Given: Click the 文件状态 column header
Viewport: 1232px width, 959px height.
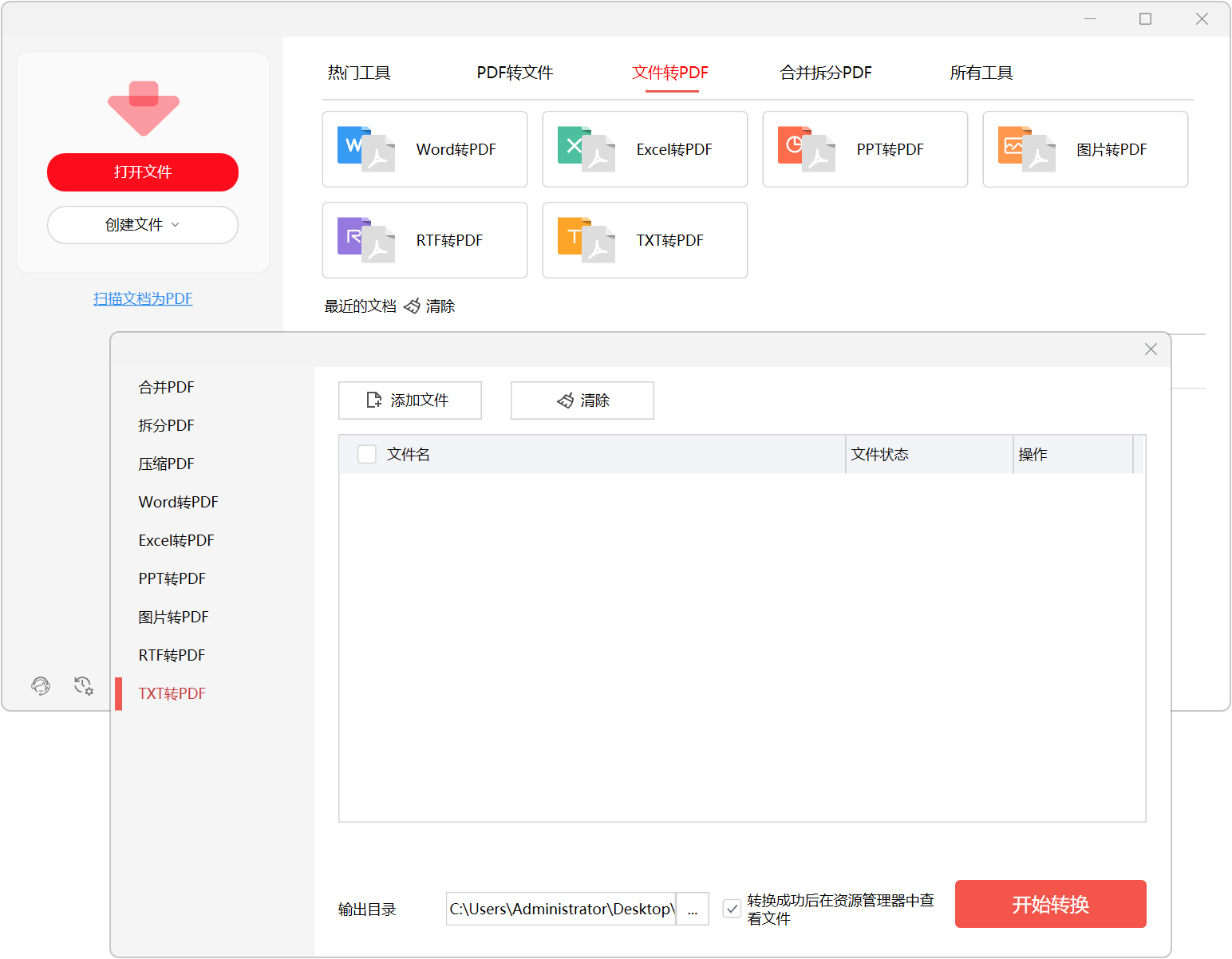Looking at the screenshot, I should tap(930, 455).
